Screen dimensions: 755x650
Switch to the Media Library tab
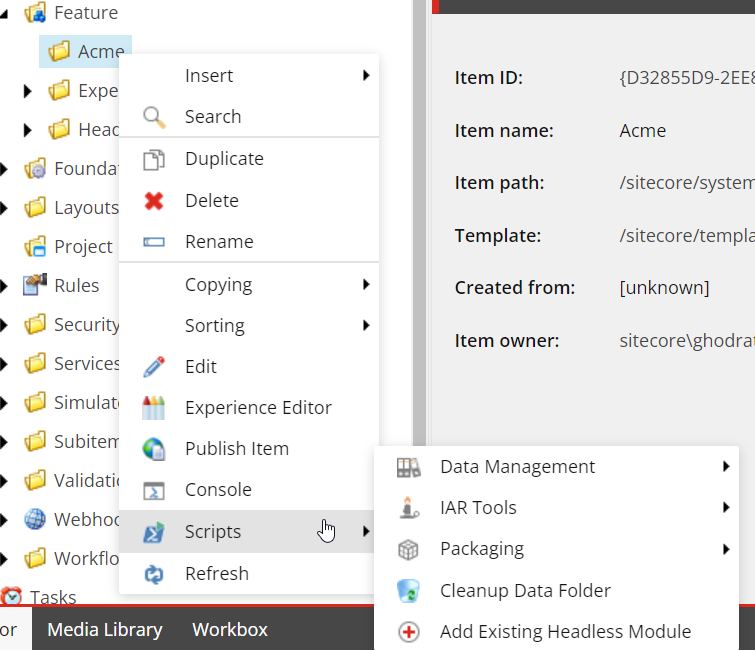105,629
